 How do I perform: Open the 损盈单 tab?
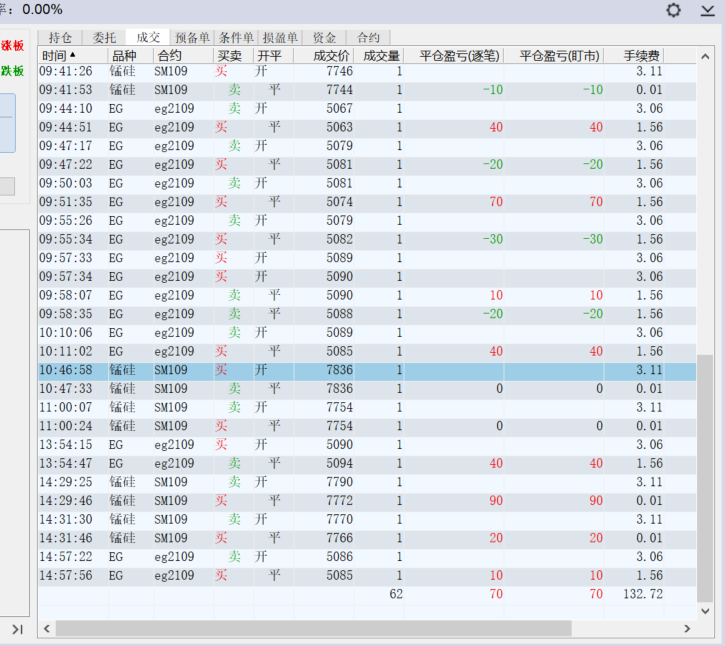(x=280, y=37)
